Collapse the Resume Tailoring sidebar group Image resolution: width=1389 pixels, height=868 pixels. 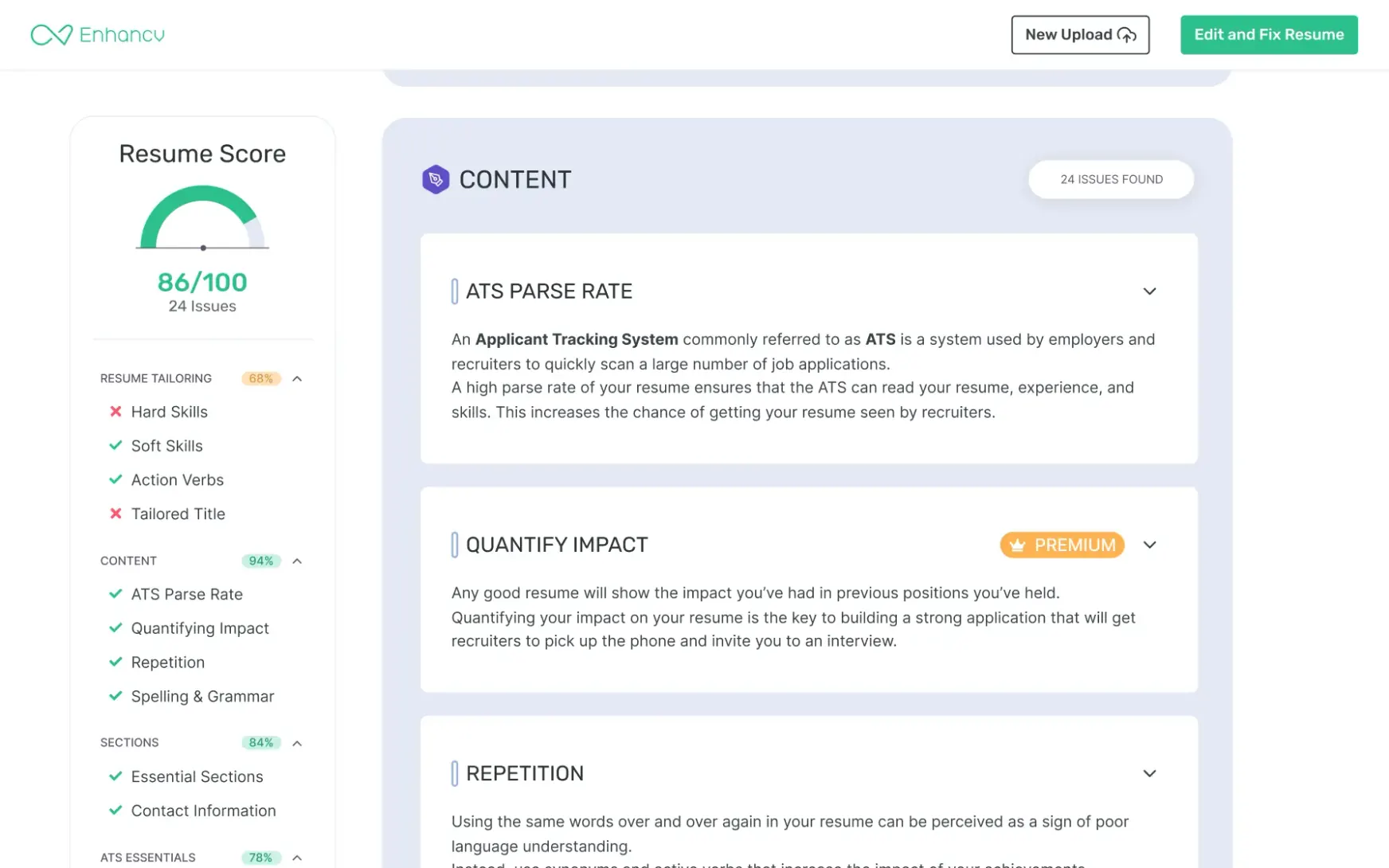tap(297, 379)
